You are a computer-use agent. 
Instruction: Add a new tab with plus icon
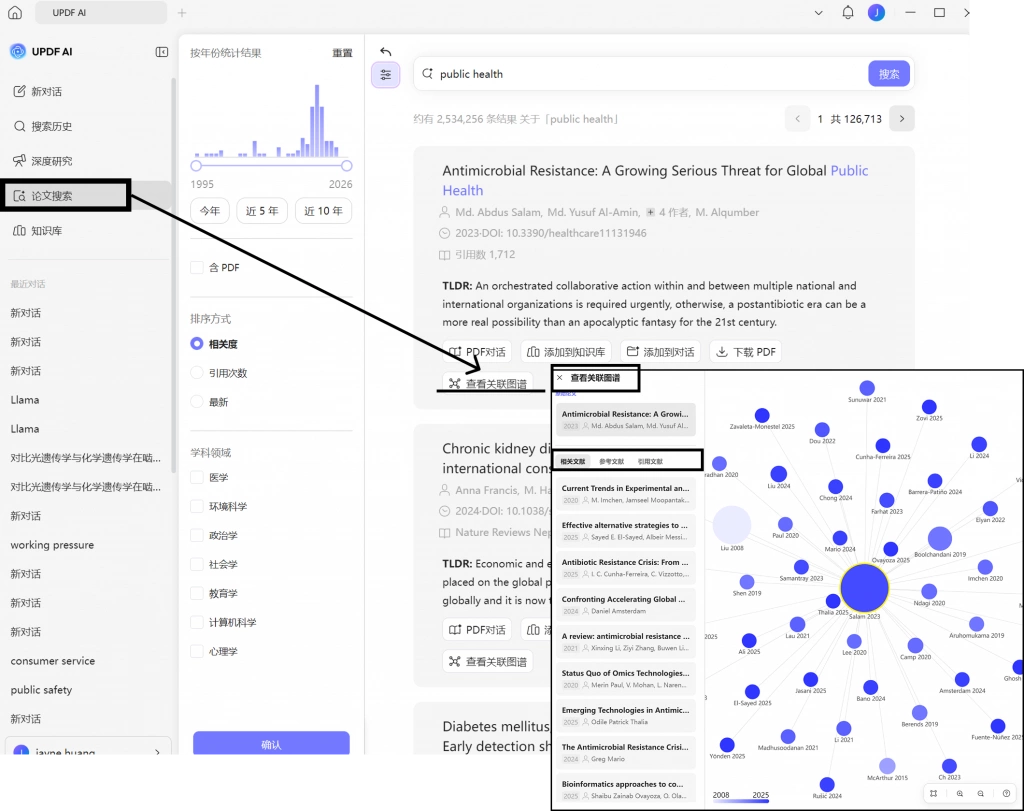coord(182,12)
